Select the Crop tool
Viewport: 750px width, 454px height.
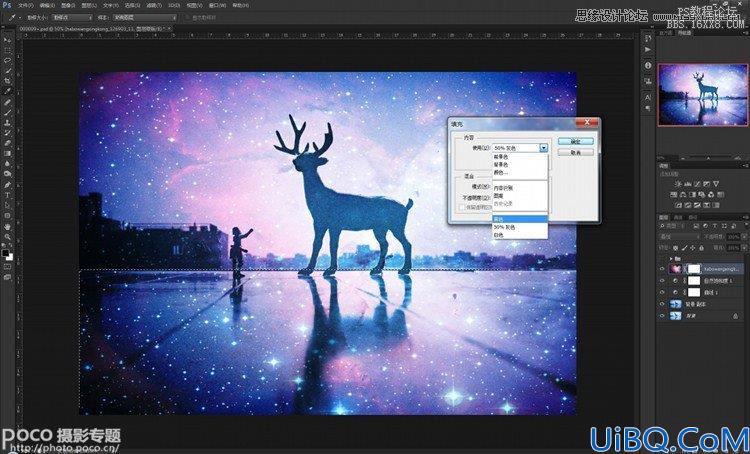click(x=8, y=80)
